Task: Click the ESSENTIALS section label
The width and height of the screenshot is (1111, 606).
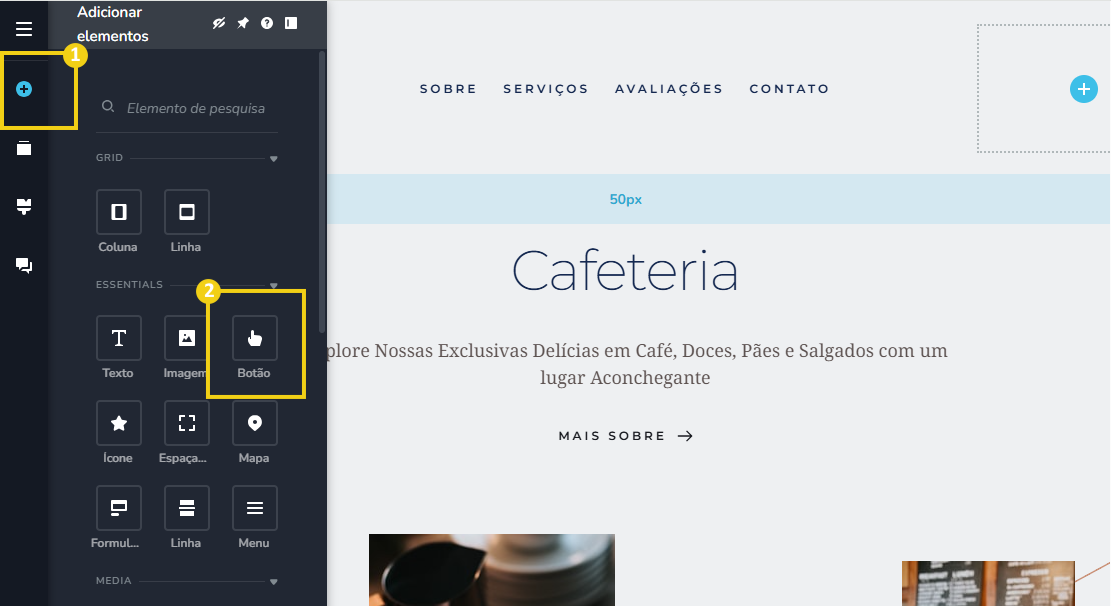Action: click(129, 285)
